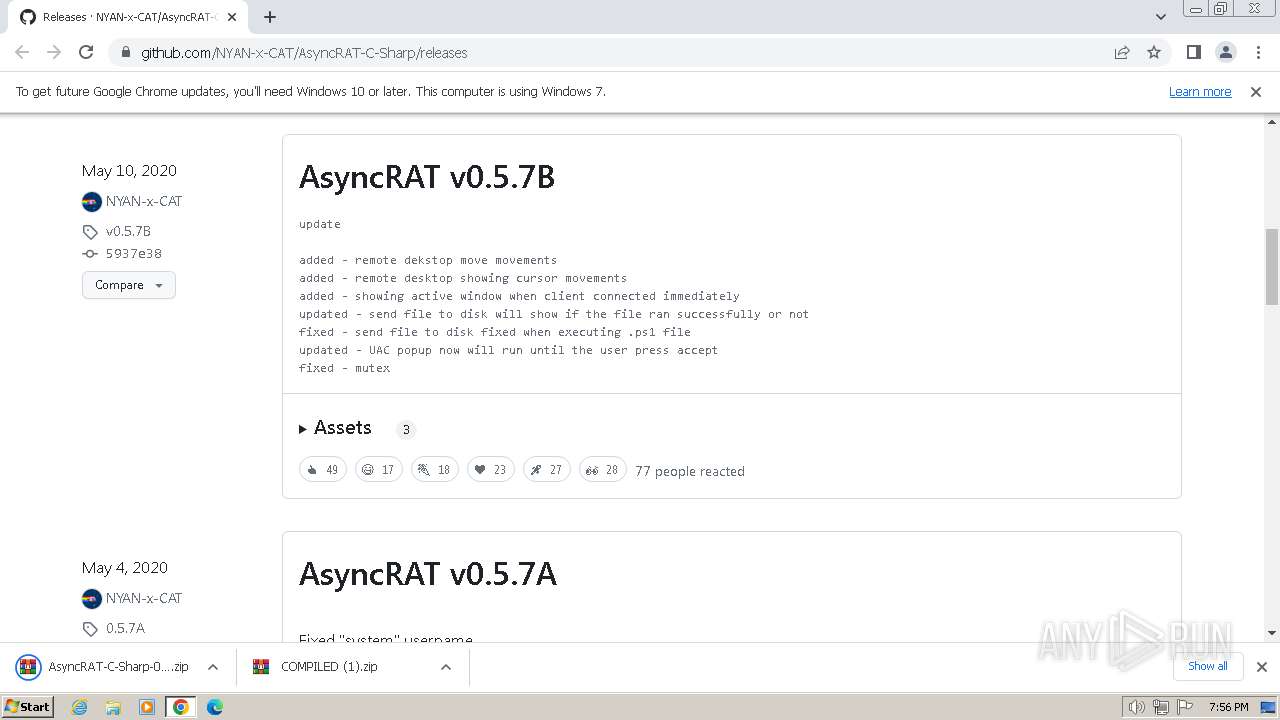Image resolution: width=1280 pixels, height=720 pixels.
Task: Toggle heart reaction with 23
Action: click(x=491, y=470)
